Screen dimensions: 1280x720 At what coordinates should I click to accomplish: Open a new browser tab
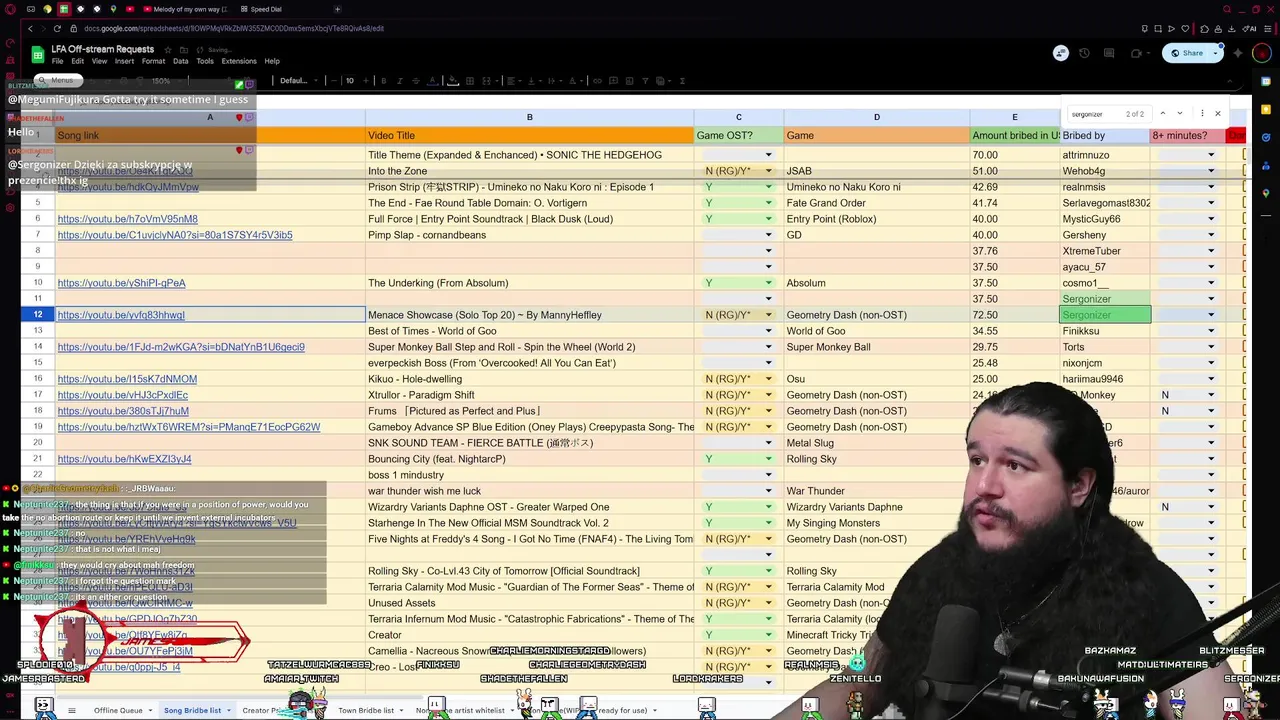[x=339, y=9]
